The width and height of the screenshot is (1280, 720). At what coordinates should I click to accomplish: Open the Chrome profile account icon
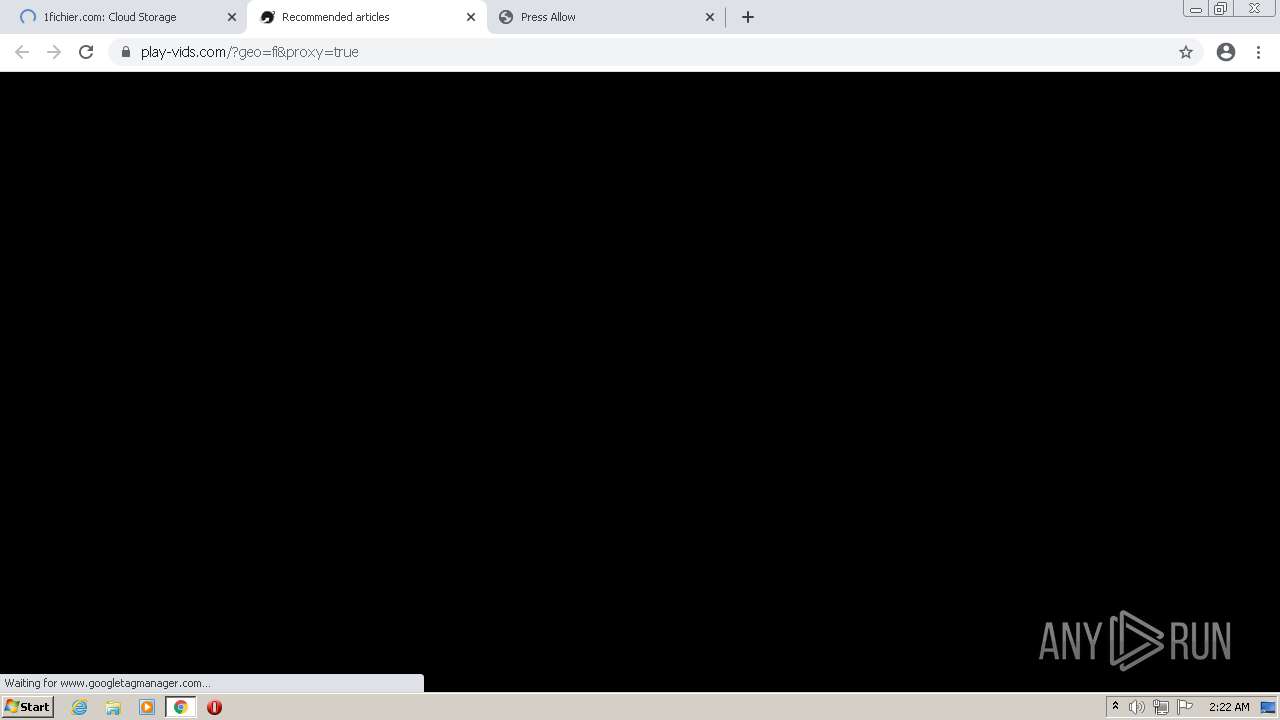click(x=1226, y=52)
